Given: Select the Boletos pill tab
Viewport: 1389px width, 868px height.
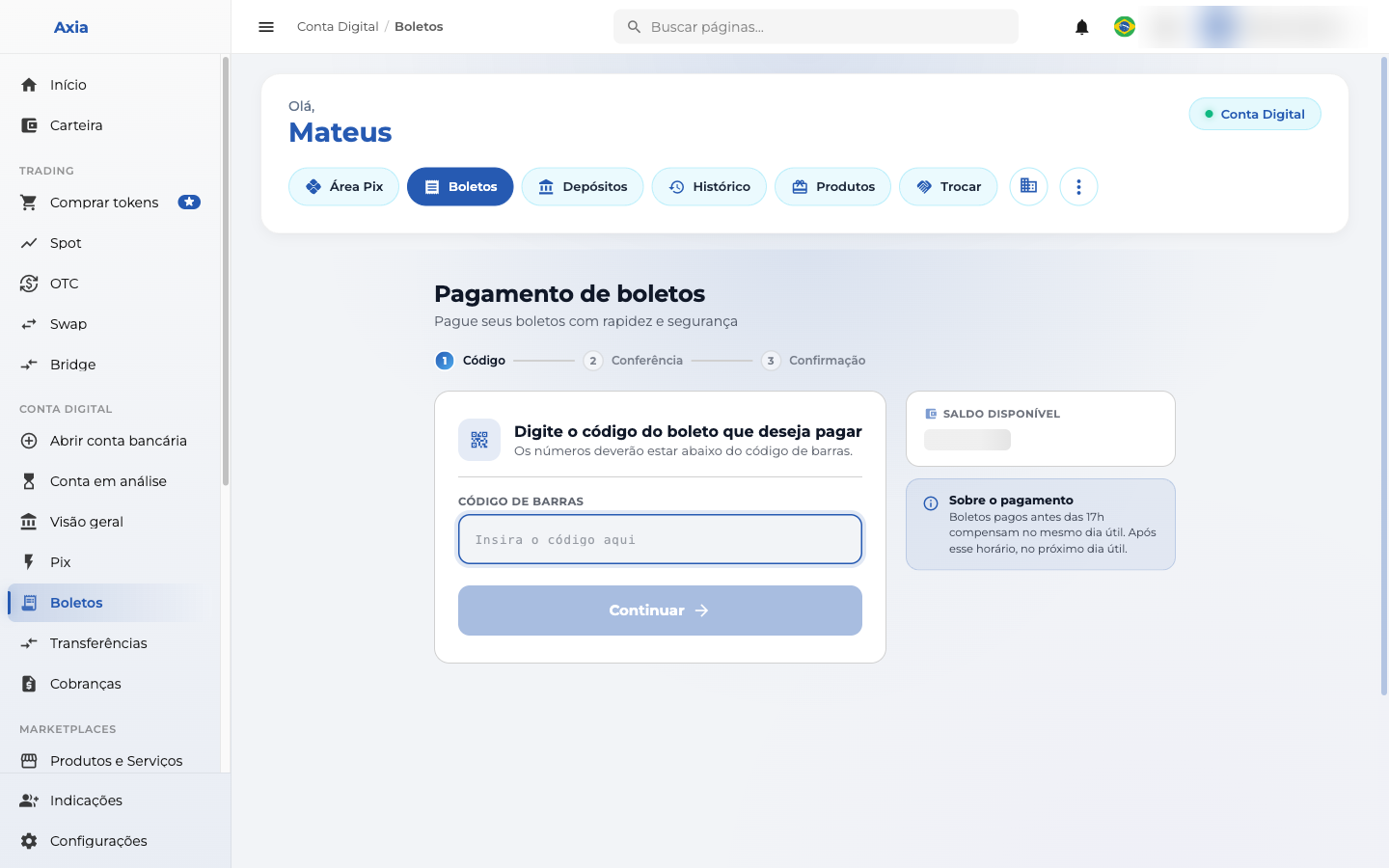Looking at the screenshot, I should (x=460, y=186).
